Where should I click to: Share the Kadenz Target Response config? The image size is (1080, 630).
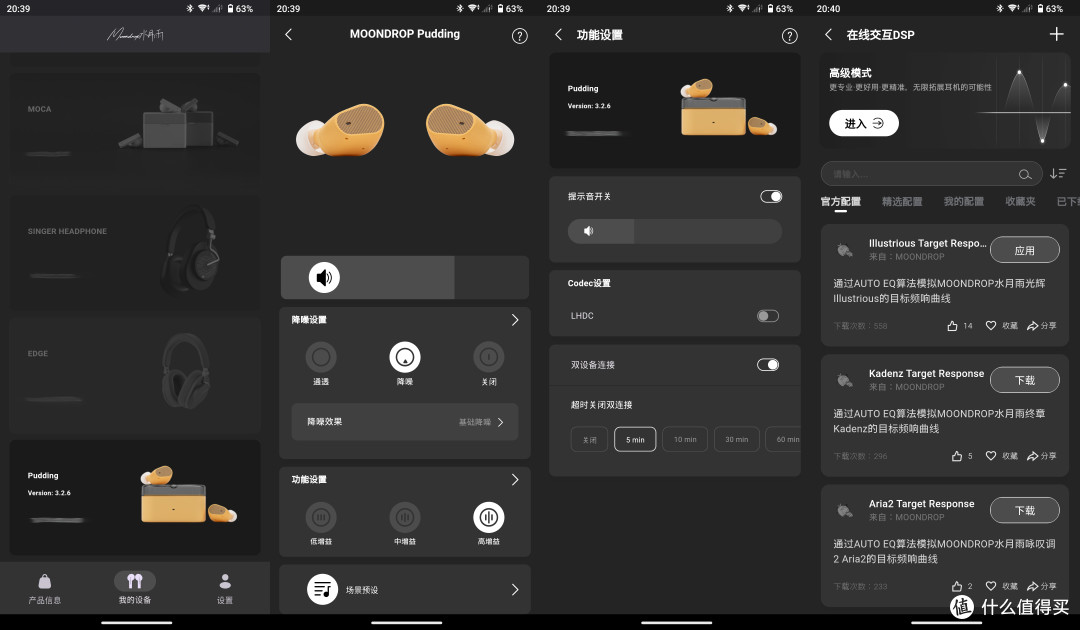(x=1041, y=456)
